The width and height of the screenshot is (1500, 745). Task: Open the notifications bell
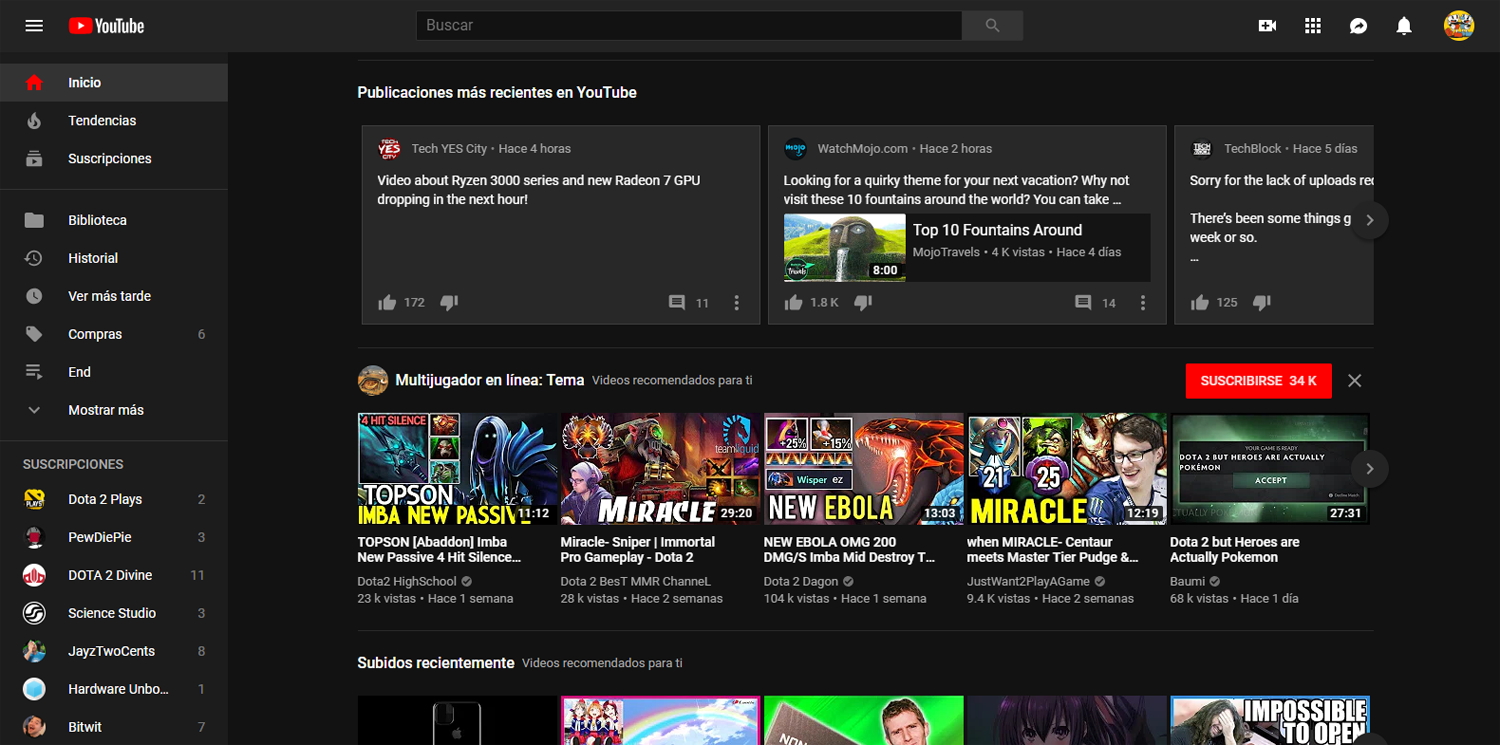click(x=1403, y=25)
